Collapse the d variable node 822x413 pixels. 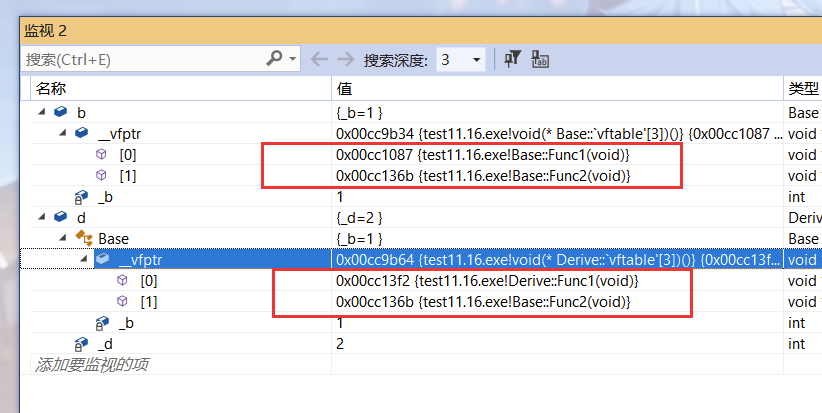[x=42, y=217]
